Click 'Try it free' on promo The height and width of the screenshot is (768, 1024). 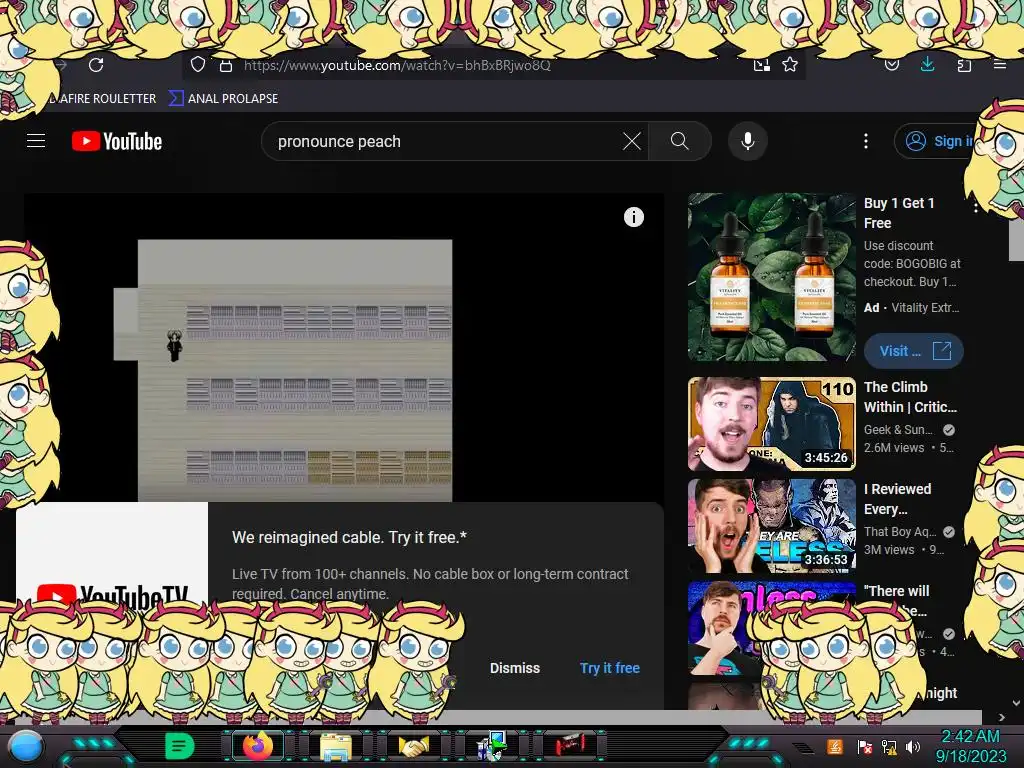click(x=610, y=668)
